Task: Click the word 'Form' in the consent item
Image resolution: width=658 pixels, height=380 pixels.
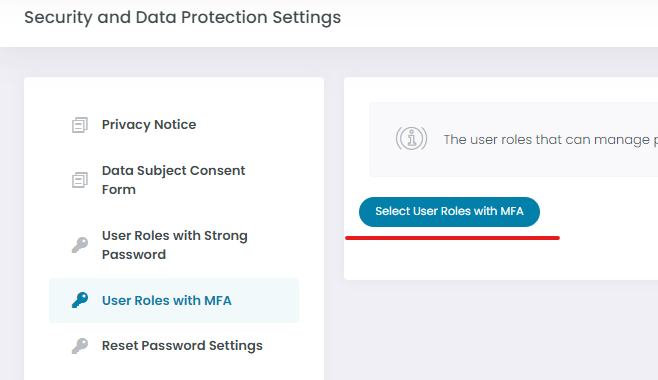Action: [x=119, y=190]
